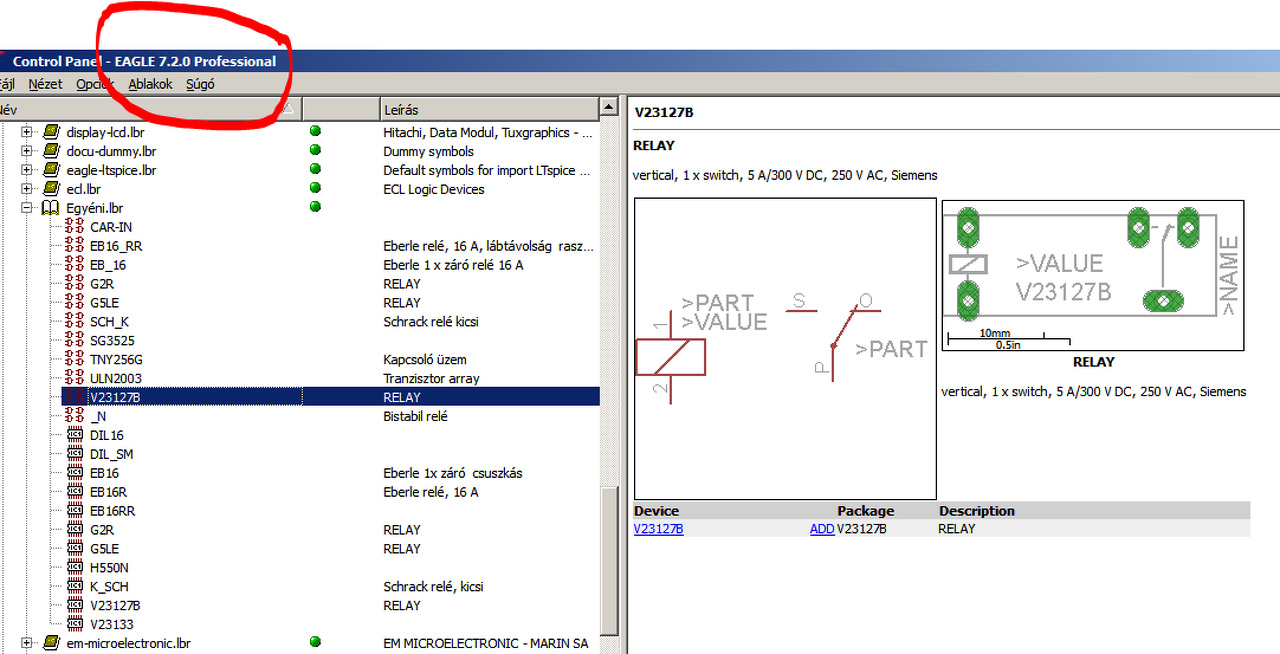The width and height of the screenshot is (1280, 654).
Task: Collapse the Egyéni.lbr tree node
Action: [x=27, y=208]
